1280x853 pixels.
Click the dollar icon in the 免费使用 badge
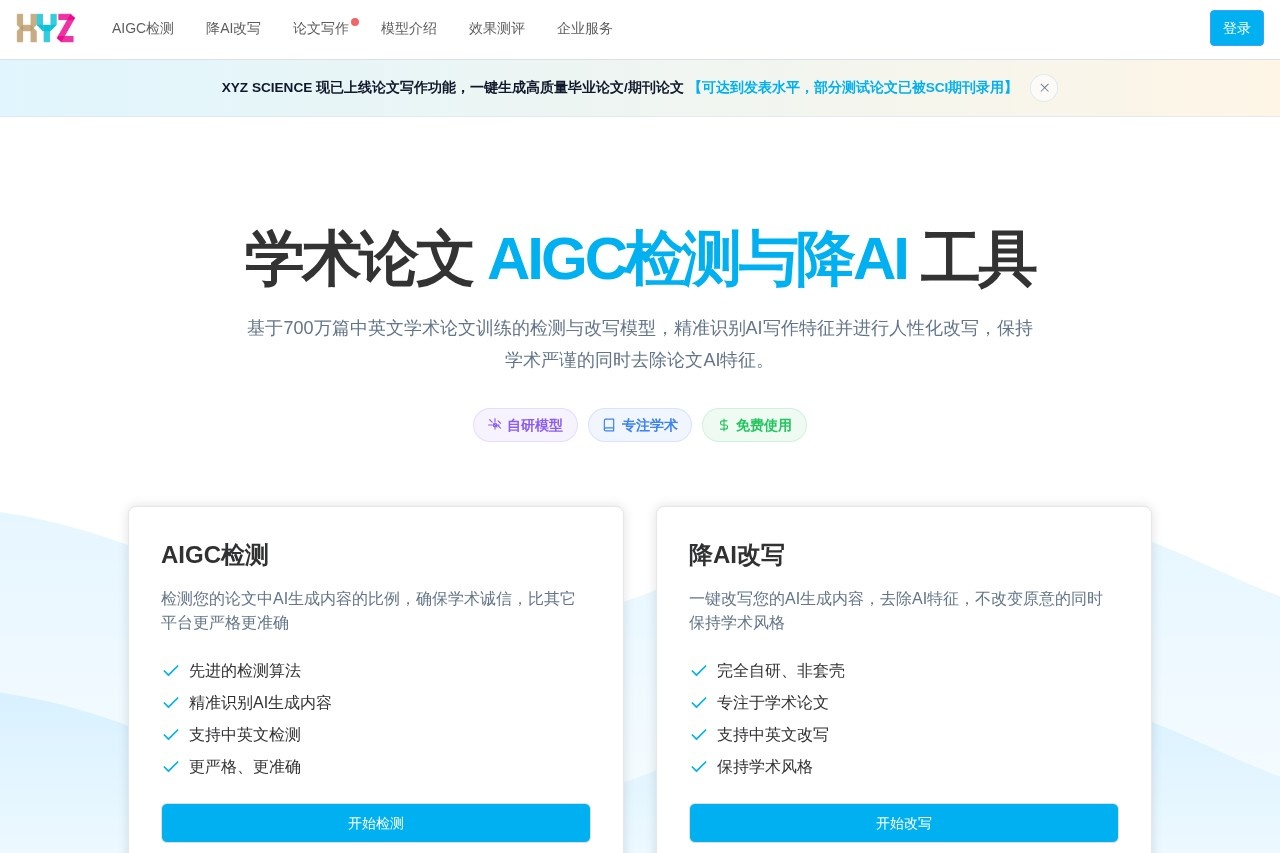pos(722,425)
